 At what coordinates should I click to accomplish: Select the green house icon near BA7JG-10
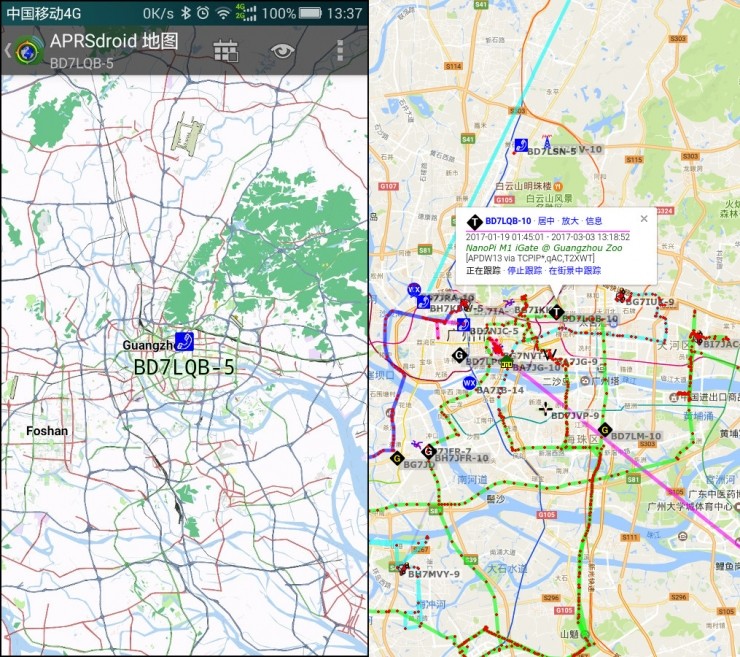[506, 363]
